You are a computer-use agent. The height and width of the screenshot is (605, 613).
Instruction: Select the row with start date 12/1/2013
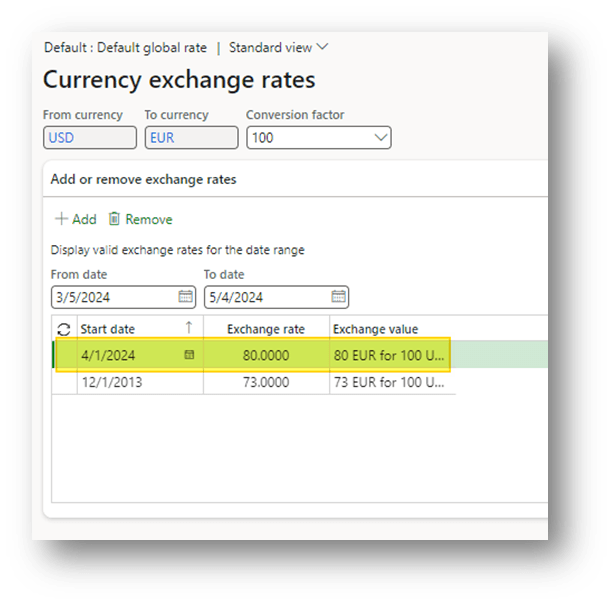click(x=108, y=381)
